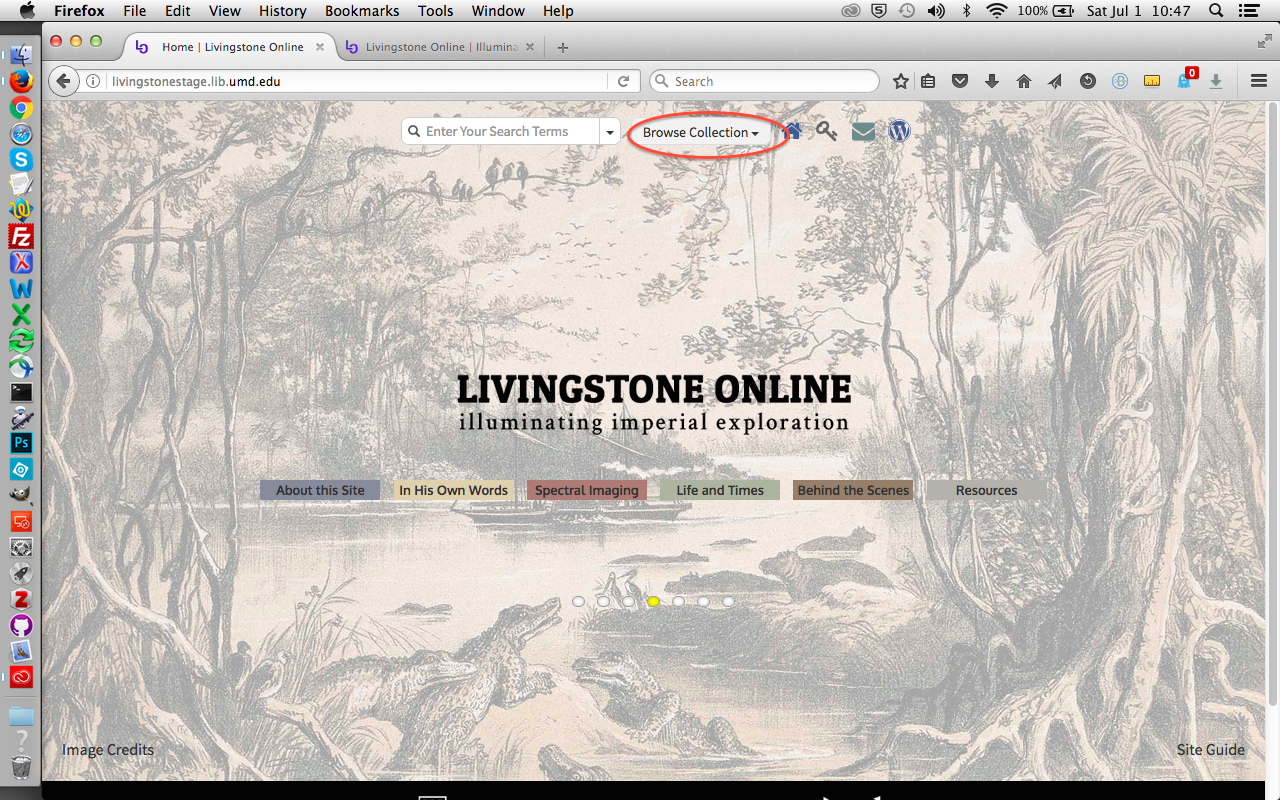Screen dimensions: 1280x800
Task: Open the Firefox app menu in menu bar
Action: [78, 11]
